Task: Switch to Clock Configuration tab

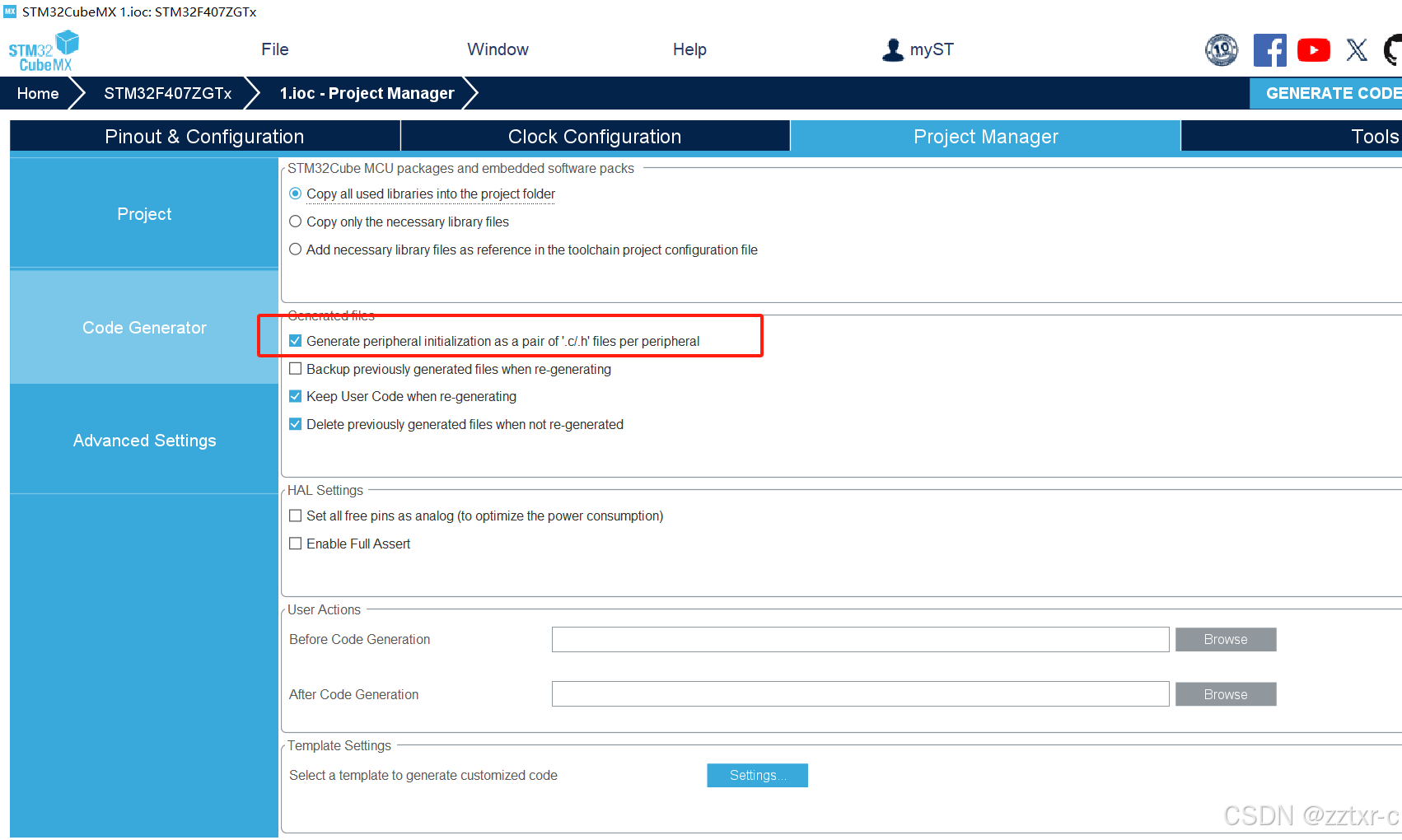Action: (x=595, y=136)
